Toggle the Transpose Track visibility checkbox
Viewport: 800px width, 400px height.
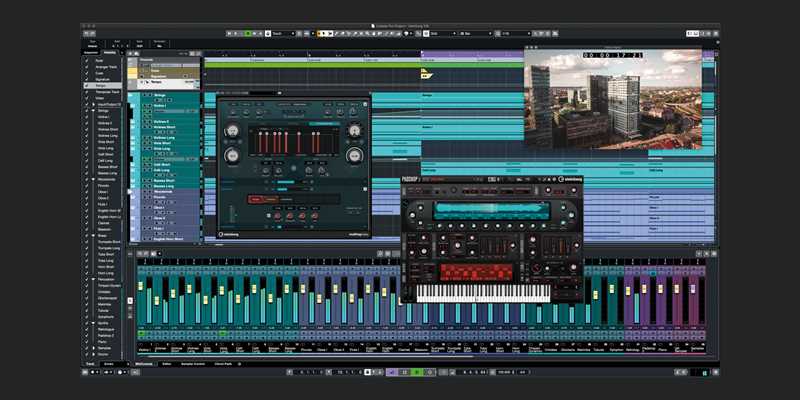[86, 92]
